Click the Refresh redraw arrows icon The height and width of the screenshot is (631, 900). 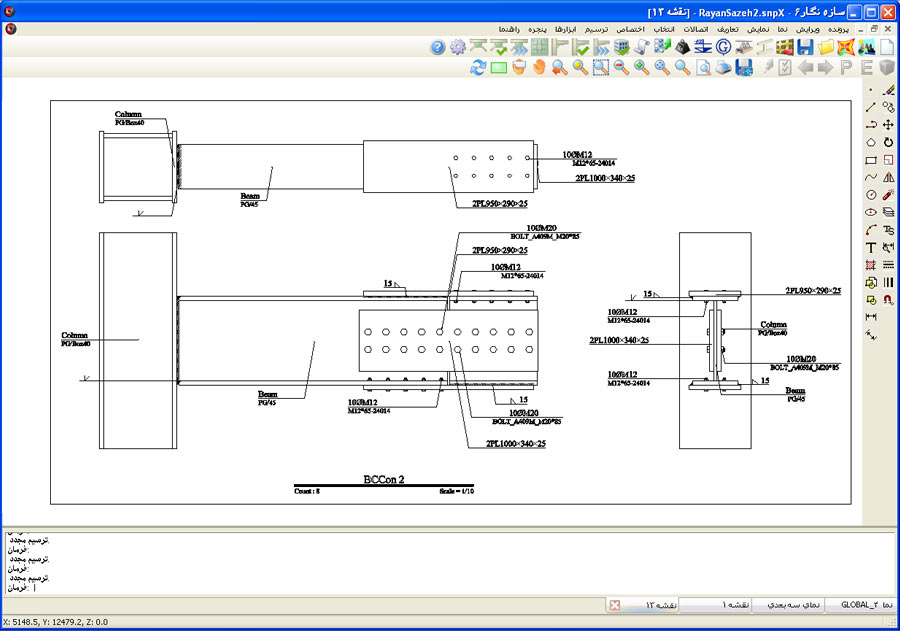coord(477,68)
